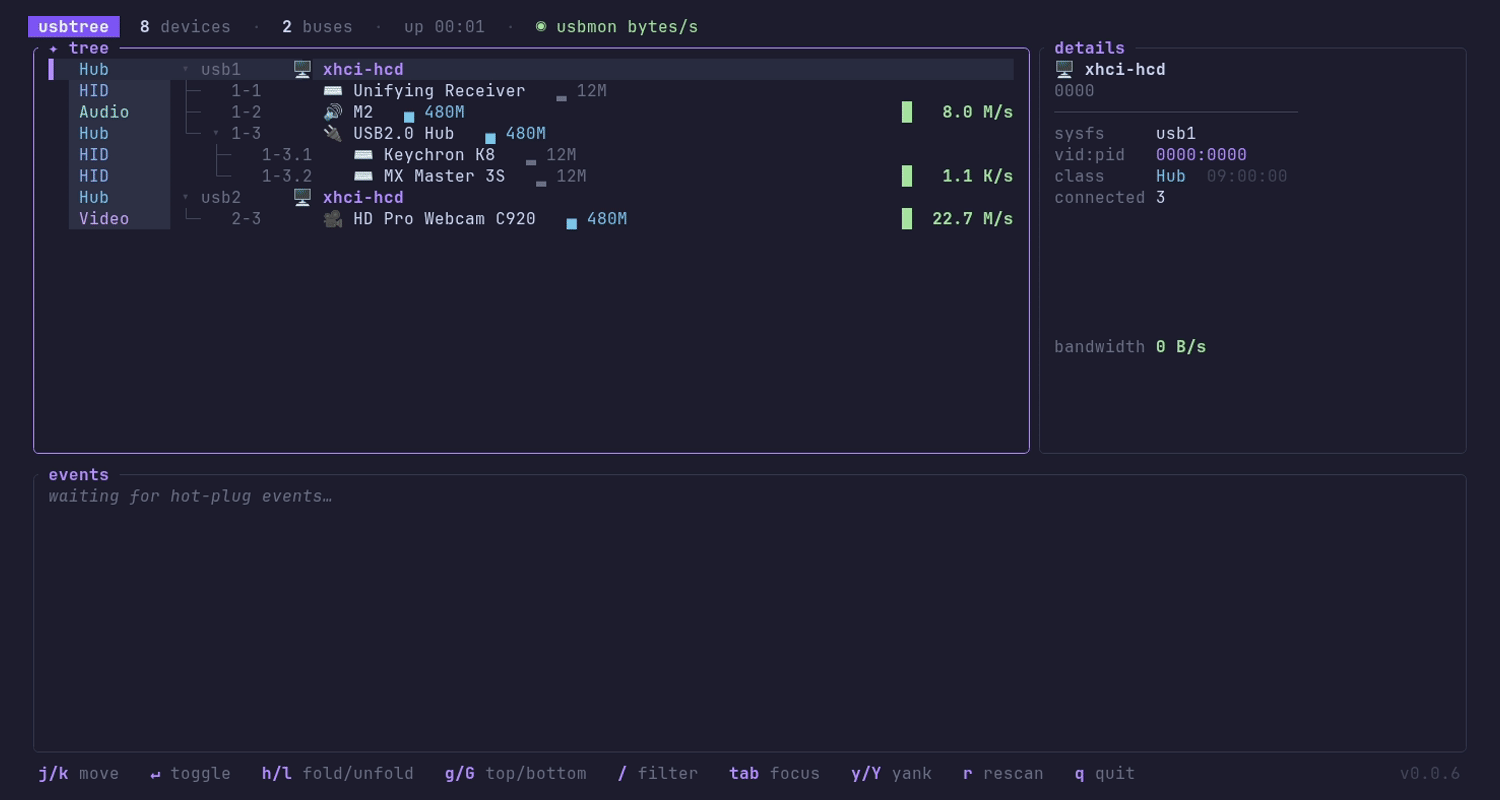This screenshot has height=800, width=1500.
Task: Click the green usbmon status dot
Action: [541, 26]
